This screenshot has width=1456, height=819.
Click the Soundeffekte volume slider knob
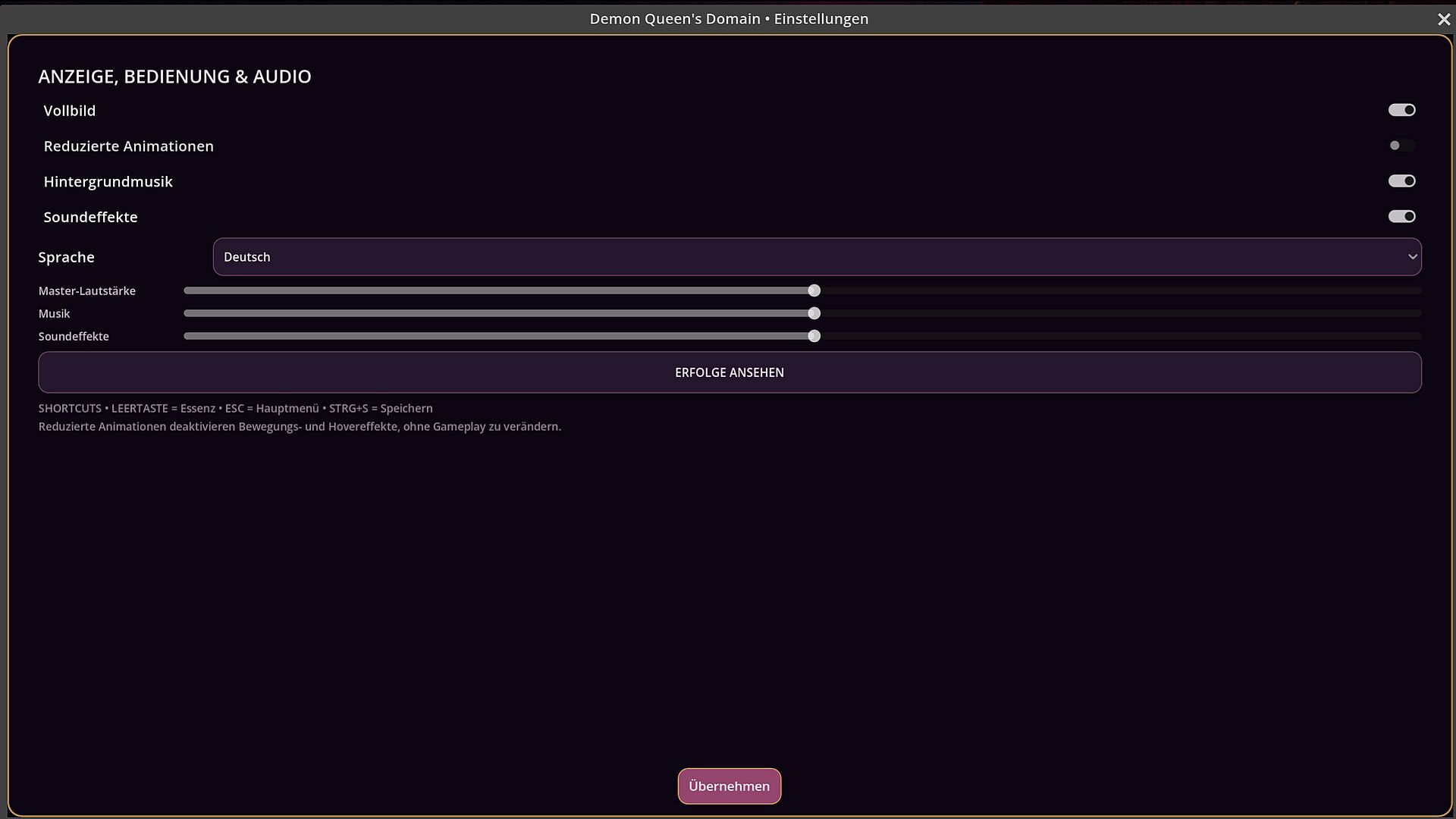coord(814,336)
